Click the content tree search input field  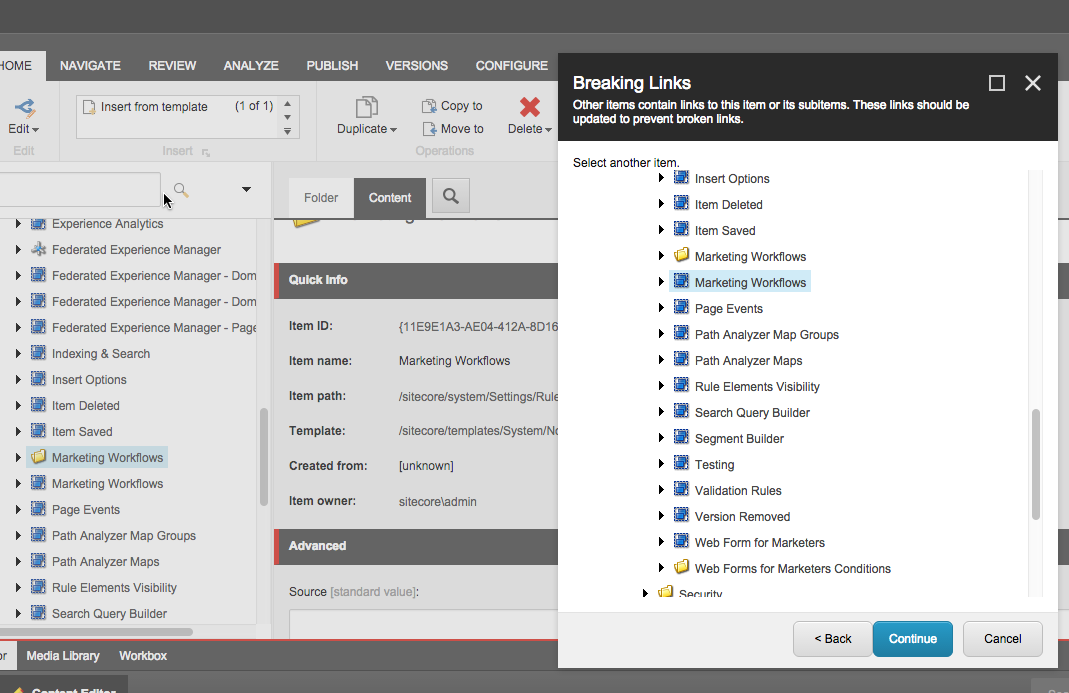tap(80, 190)
